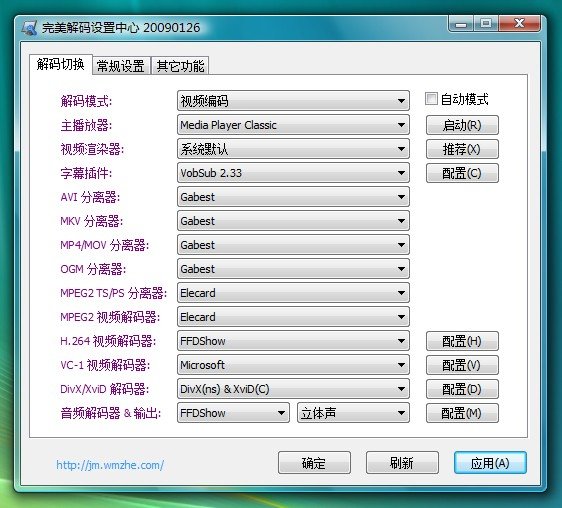The image size is (562, 508).
Task: Click the 解码模式: label
Action: coord(86,101)
